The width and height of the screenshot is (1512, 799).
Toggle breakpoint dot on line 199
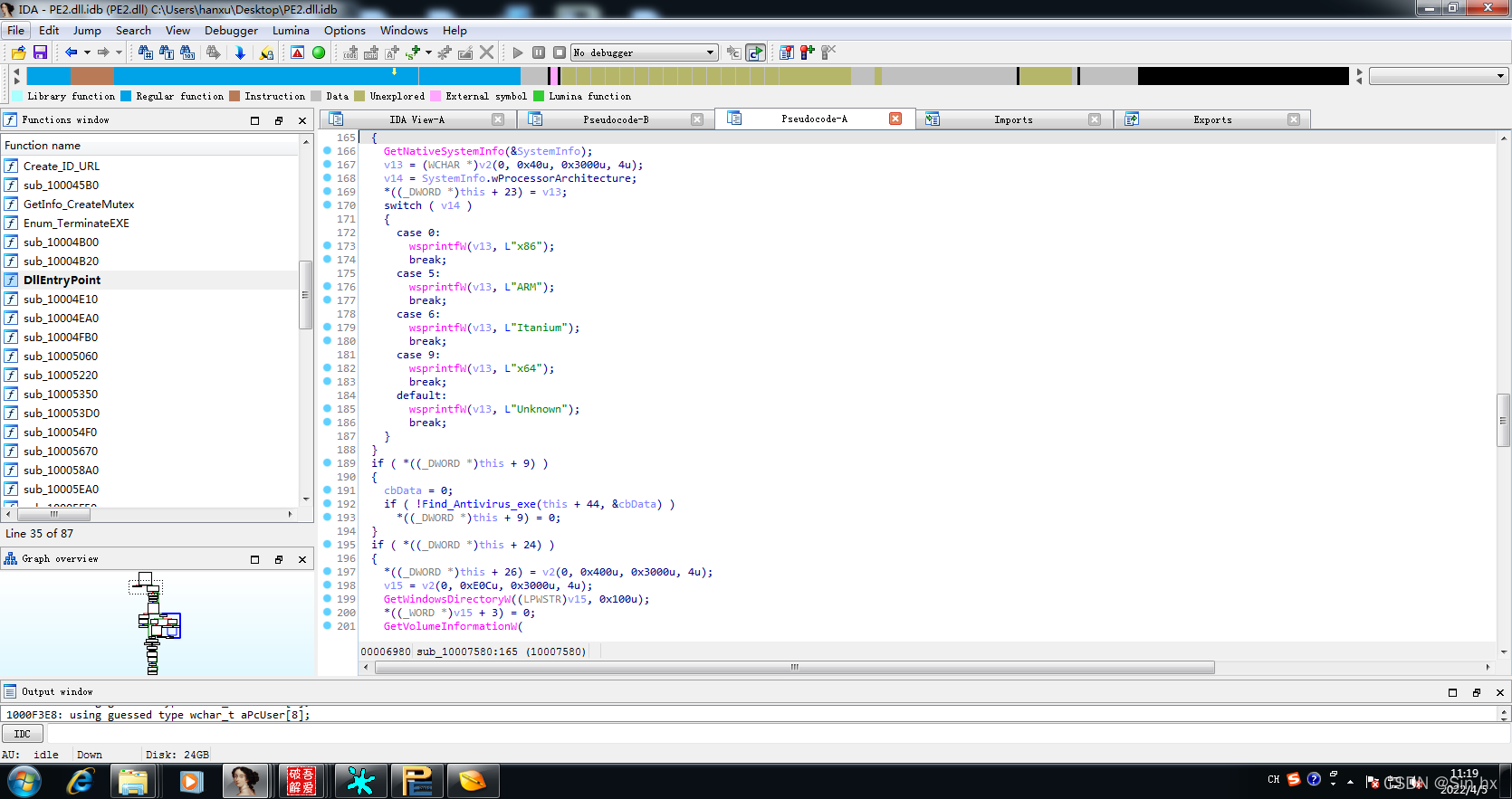point(327,599)
